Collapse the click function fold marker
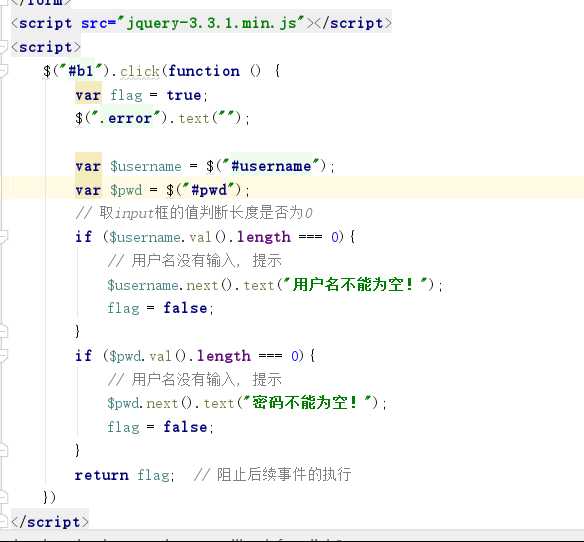The image size is (584, 542). tap(3, 71)
